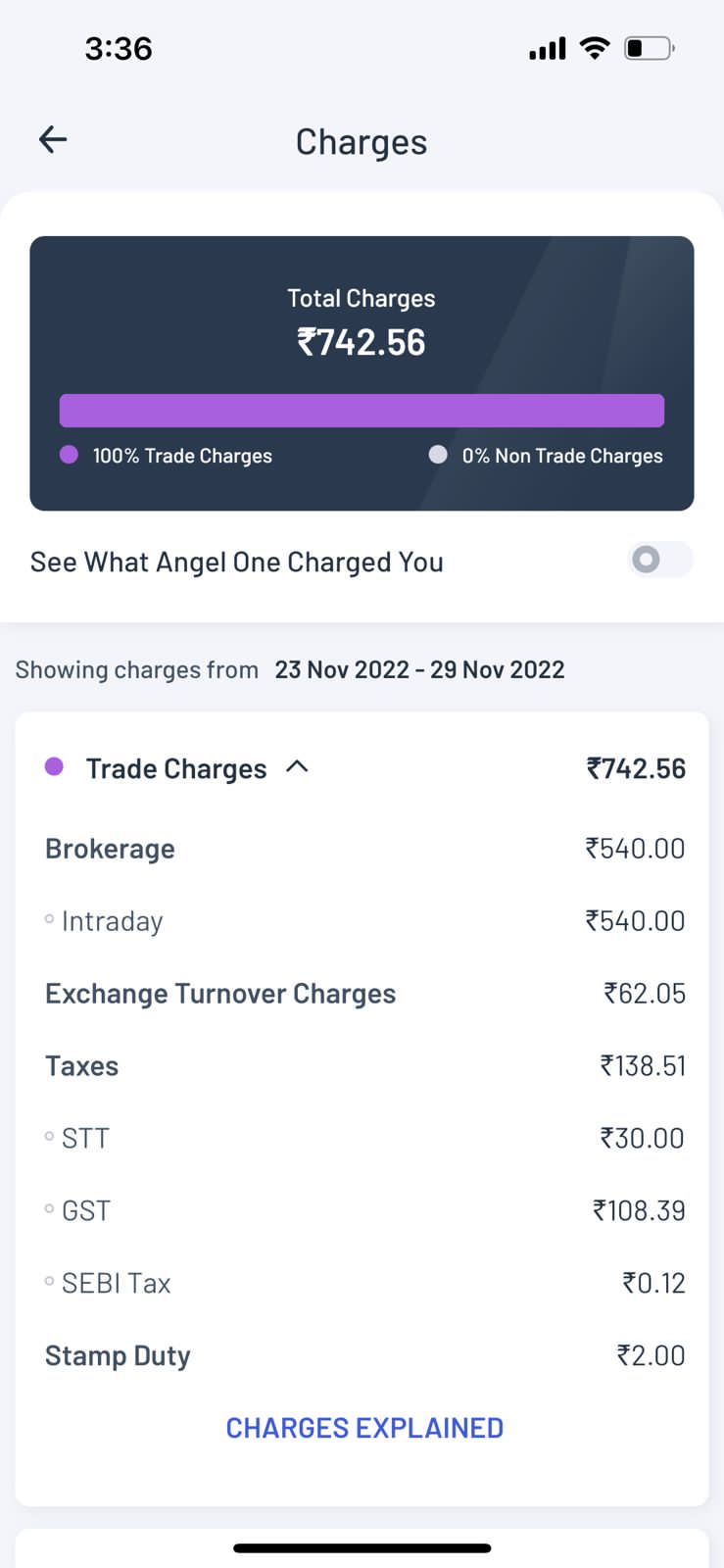724x1568 pixels.
Task: Click the 3:36 clock in status bar
Action: (119, 49)
